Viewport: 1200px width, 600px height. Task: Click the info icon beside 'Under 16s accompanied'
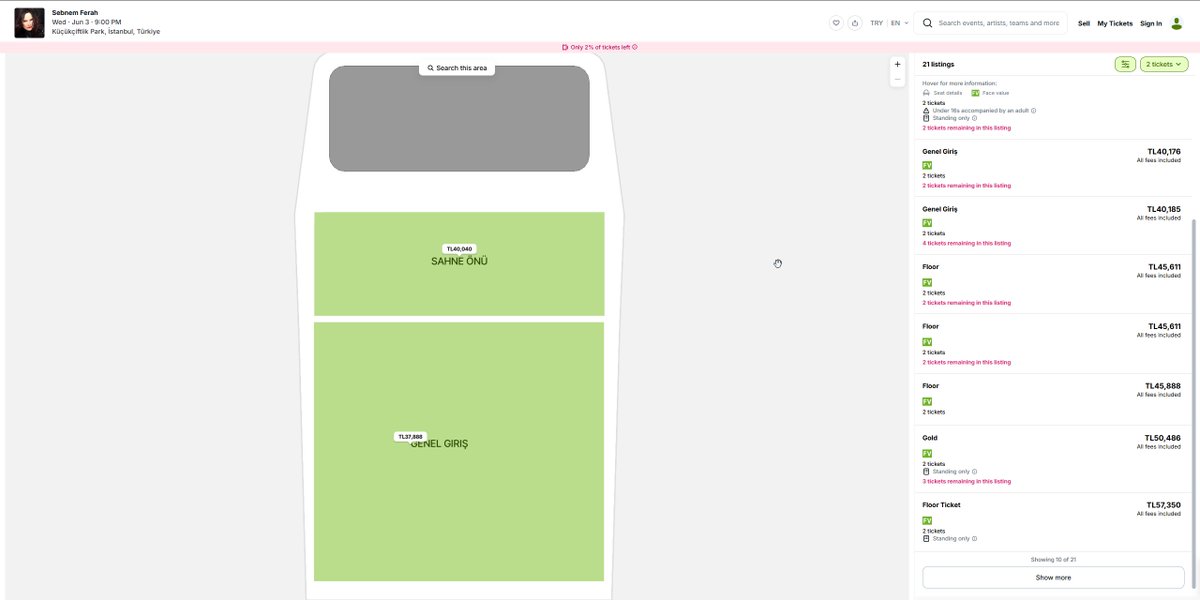tap(1033, 110)
